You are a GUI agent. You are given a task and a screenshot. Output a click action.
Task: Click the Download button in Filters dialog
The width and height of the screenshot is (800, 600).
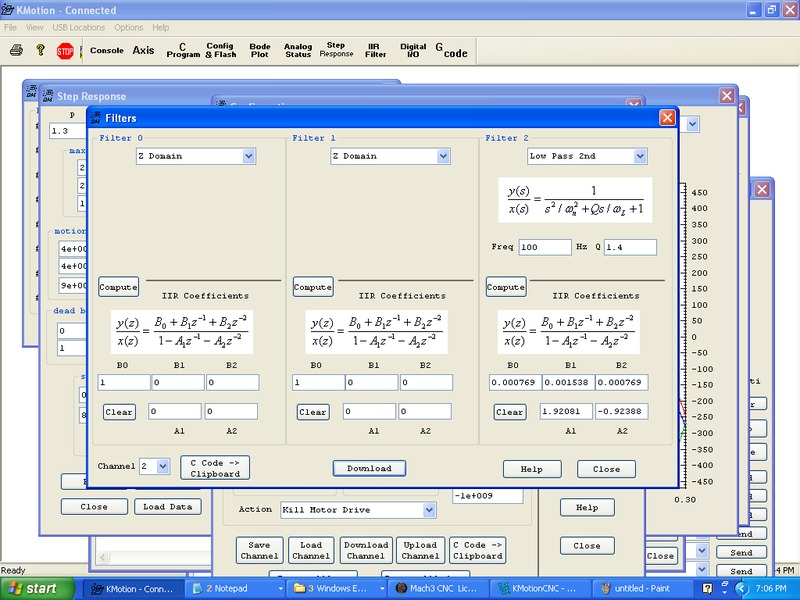pyautogui.click(x=369, y=468)
